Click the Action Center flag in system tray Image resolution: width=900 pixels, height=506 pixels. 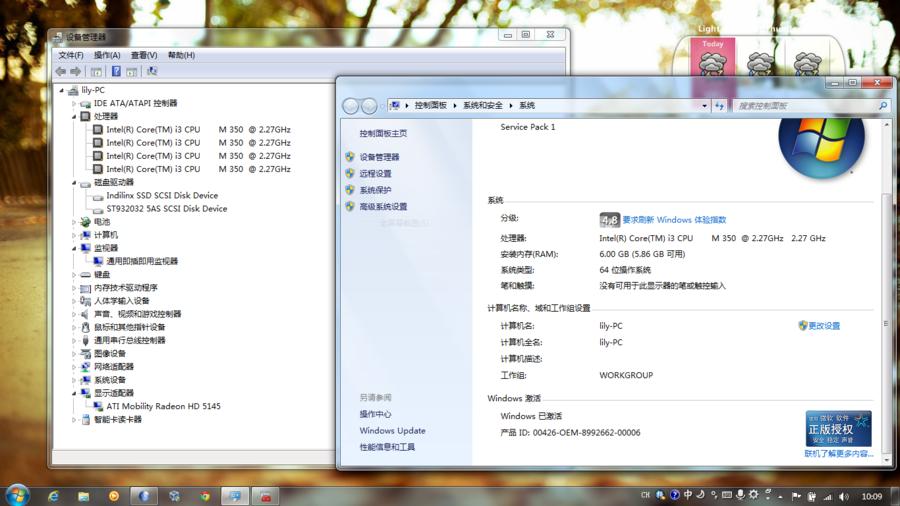(796, 496)
